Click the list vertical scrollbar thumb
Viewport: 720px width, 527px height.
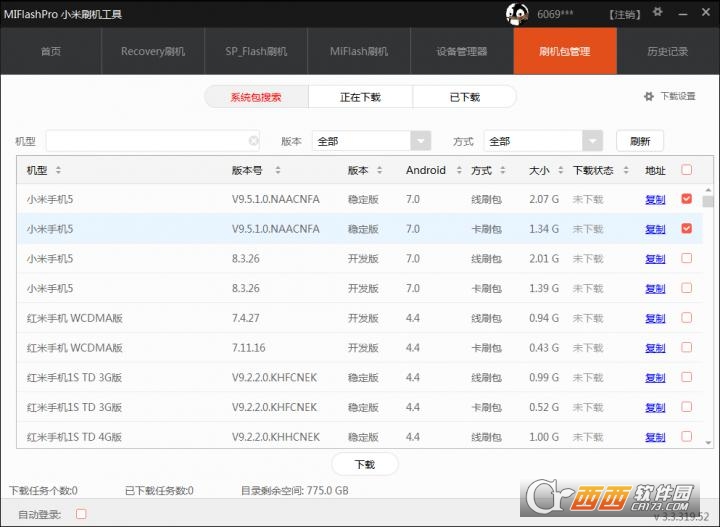tap(708, 202)
